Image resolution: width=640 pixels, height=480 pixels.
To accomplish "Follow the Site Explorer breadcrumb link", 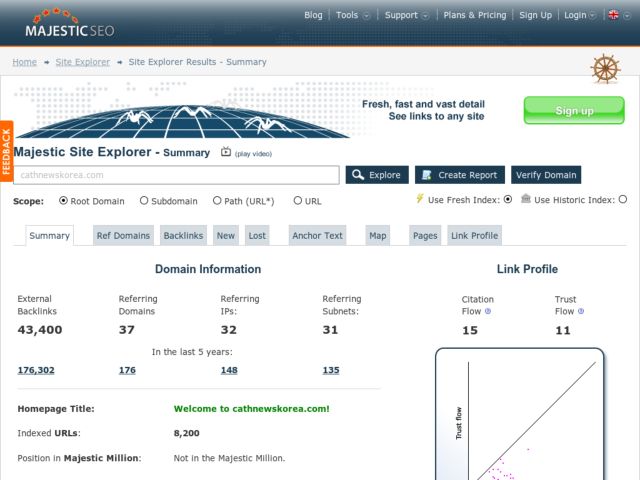I will point(83,62).
